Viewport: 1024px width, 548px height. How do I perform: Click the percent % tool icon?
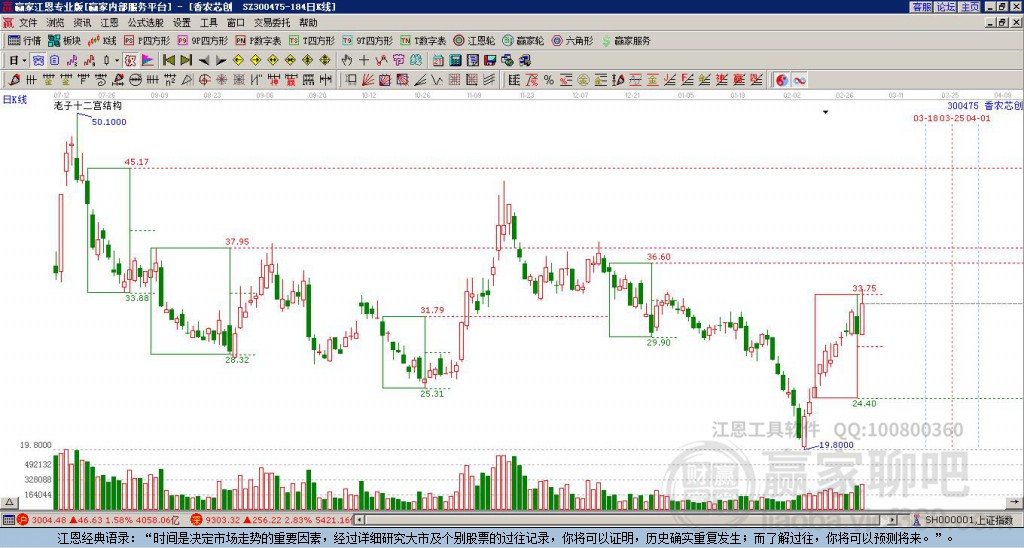[x=549, y=80]
